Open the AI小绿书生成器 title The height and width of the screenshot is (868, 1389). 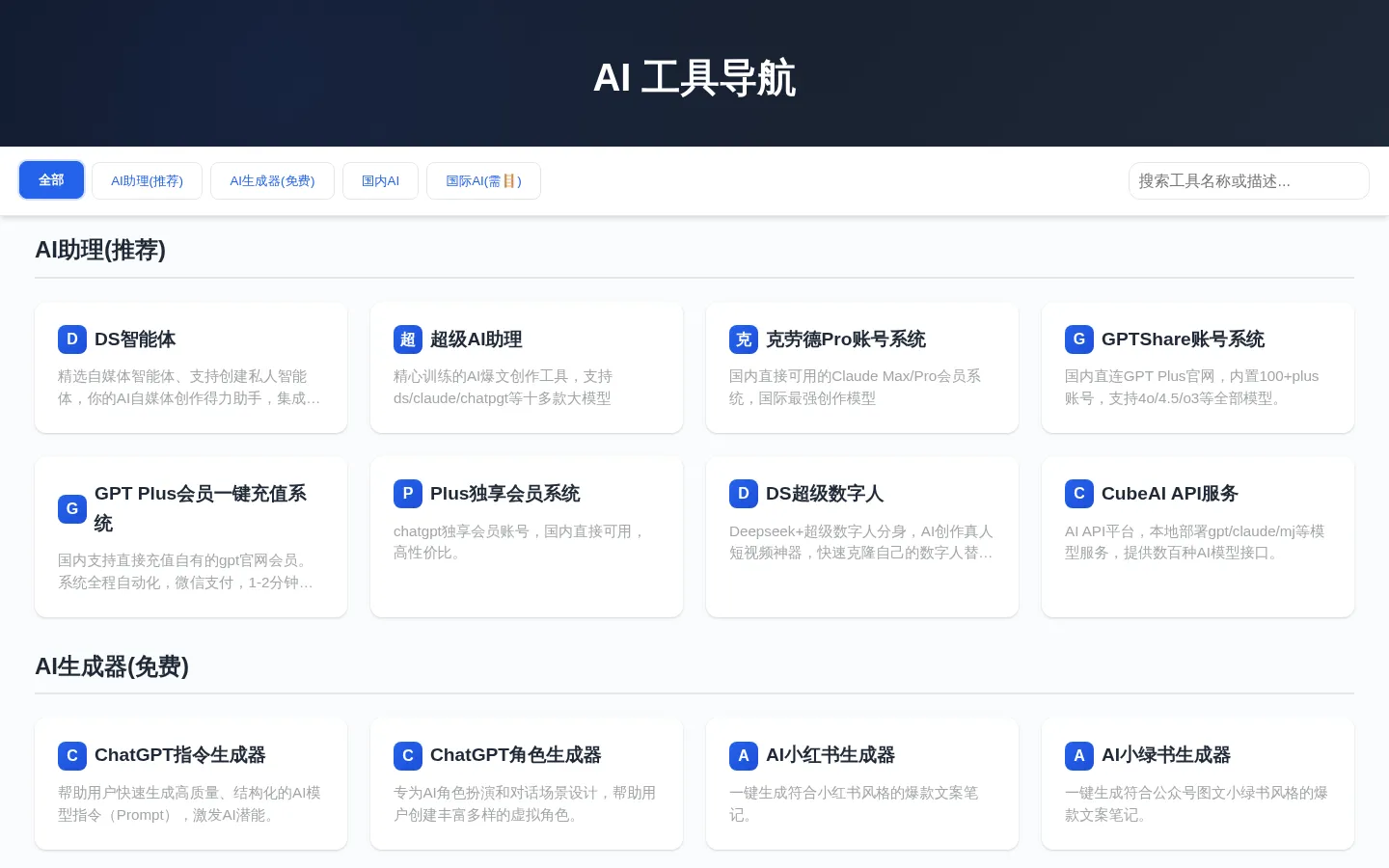(1166, 755)
